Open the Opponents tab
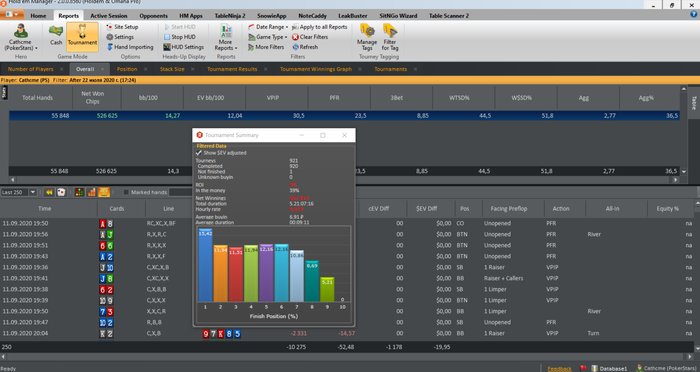Screen dimensions: 700x372 pyautogui.click(x=154, y=16)
